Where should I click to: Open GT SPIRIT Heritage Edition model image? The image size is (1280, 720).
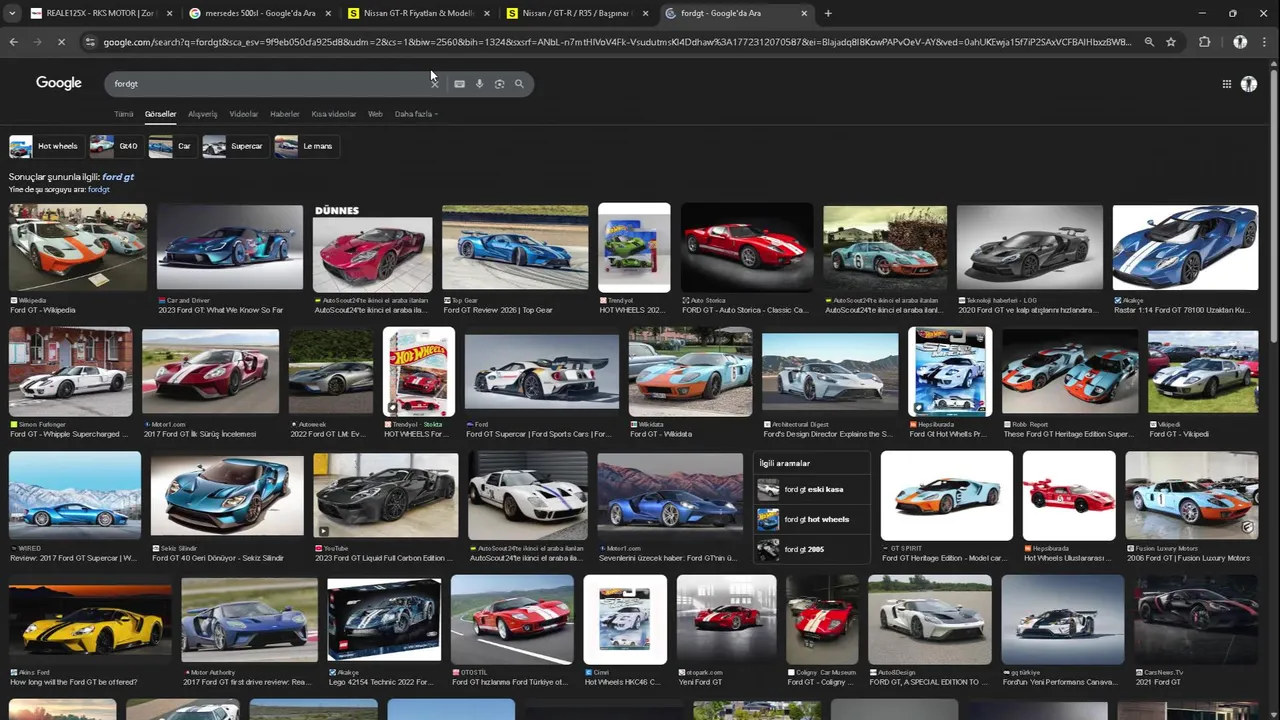click(x=947, y=495)
